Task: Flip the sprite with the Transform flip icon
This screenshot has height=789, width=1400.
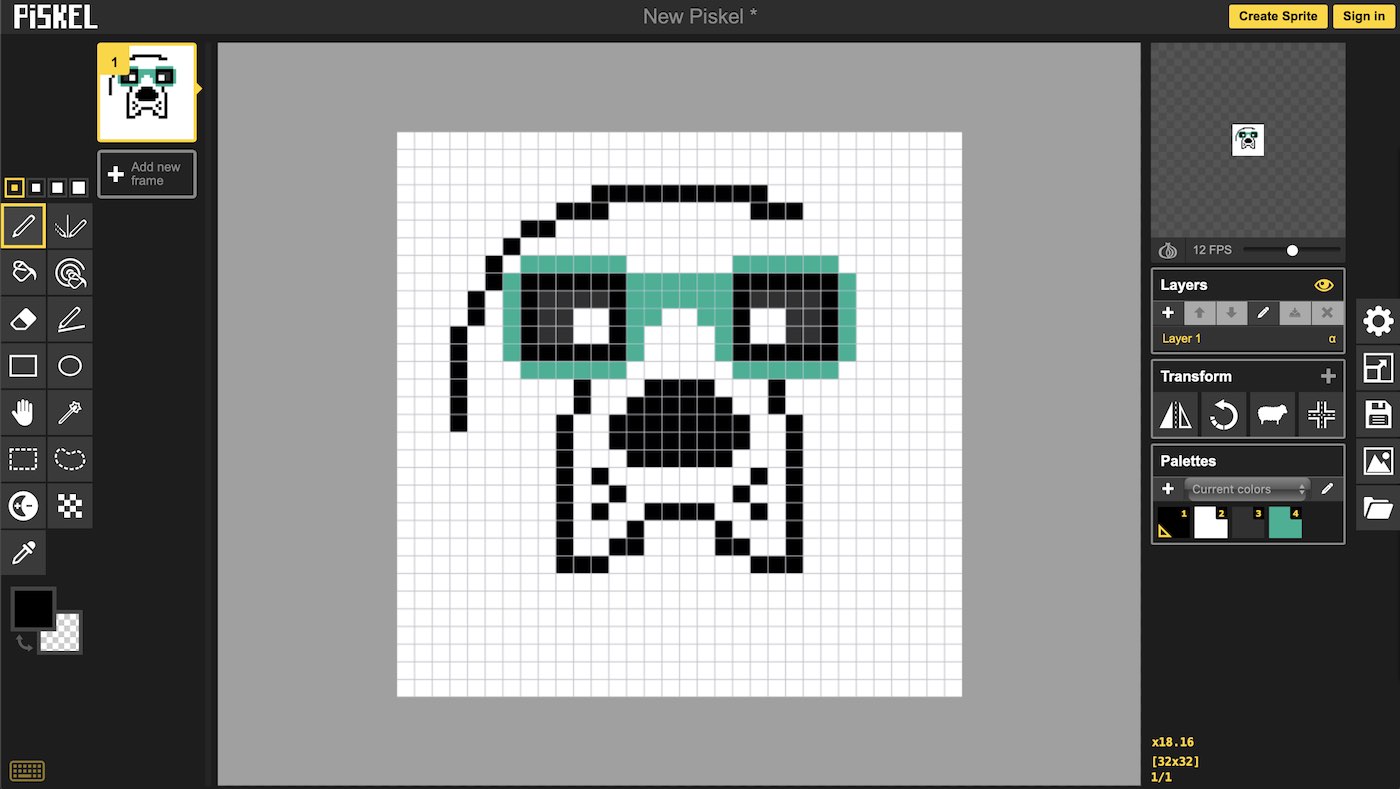Action: tap(1176, 414)
